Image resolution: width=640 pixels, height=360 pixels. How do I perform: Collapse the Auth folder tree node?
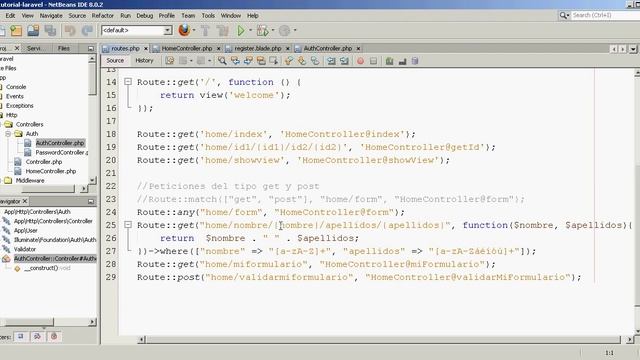8,133
